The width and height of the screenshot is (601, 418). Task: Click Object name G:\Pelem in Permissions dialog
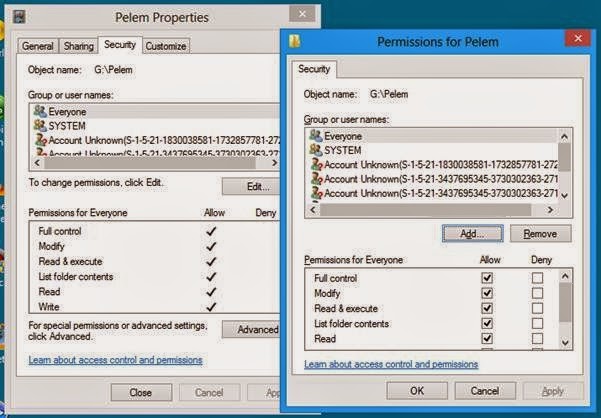click(x=389, y=94)
